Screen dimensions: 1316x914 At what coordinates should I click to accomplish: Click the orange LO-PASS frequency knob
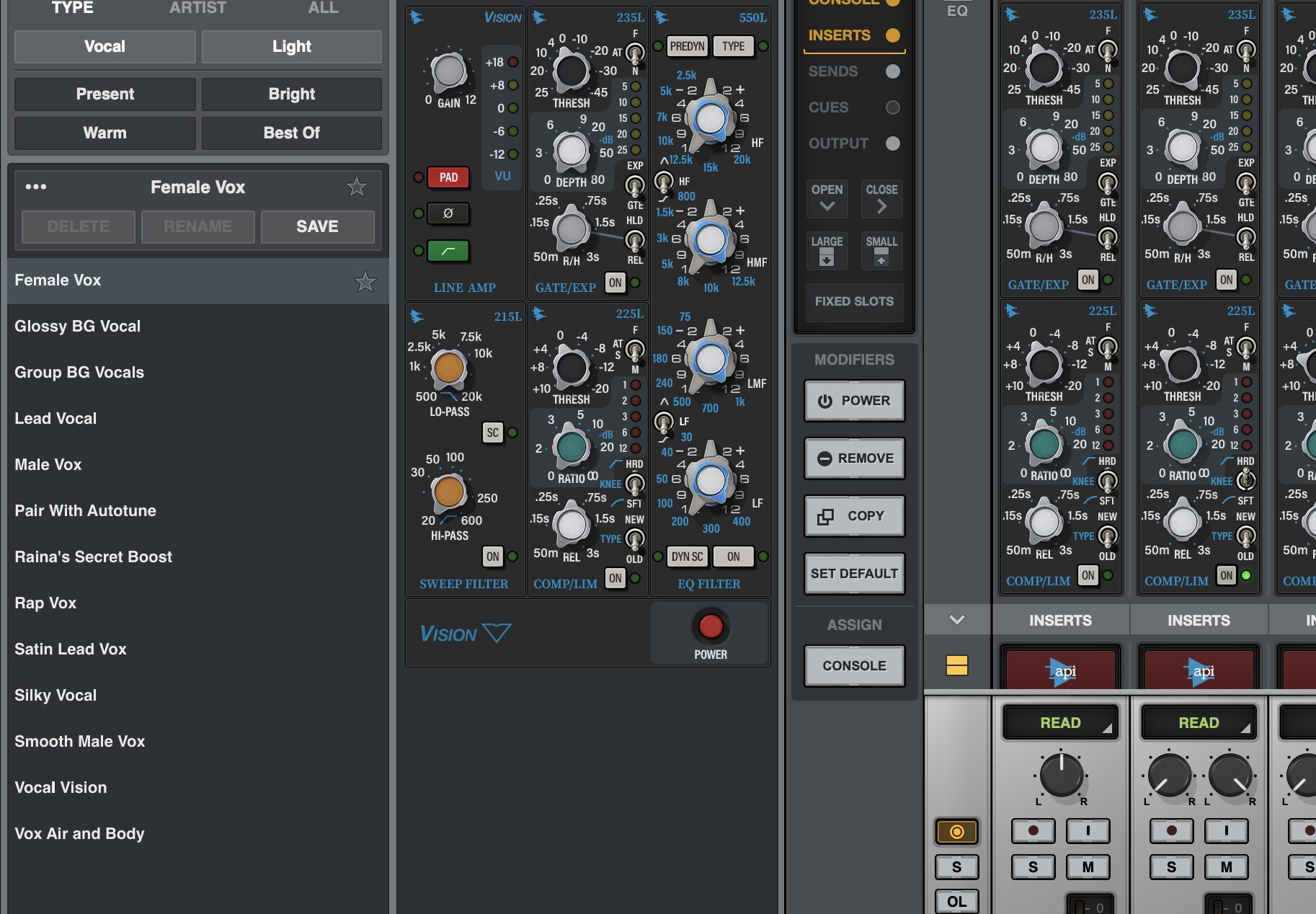[x=448, y=368]
